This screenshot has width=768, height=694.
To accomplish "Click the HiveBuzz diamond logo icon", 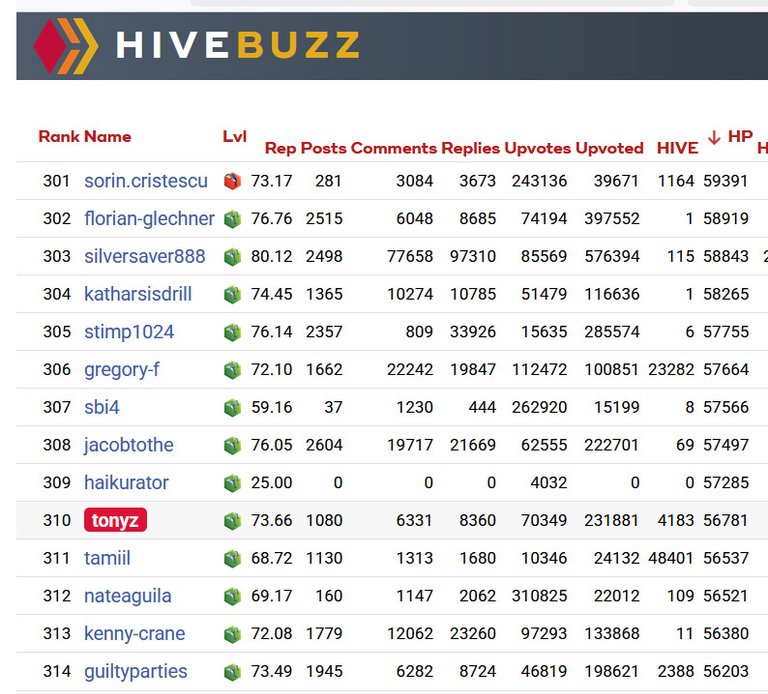I will pyautogui.click(x=66, y=46).
